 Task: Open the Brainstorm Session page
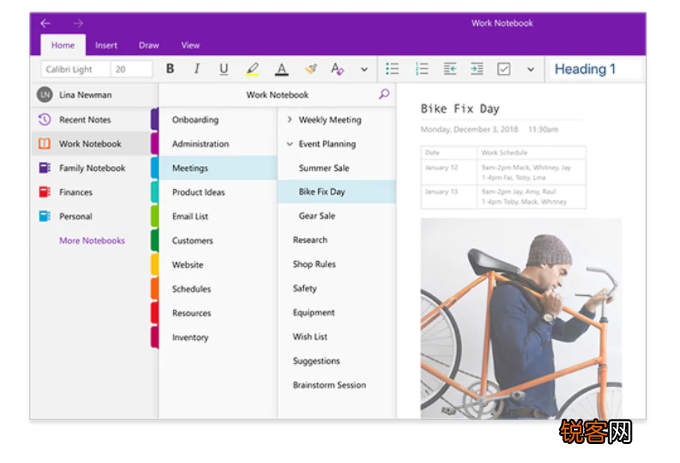tap(337, 385)
